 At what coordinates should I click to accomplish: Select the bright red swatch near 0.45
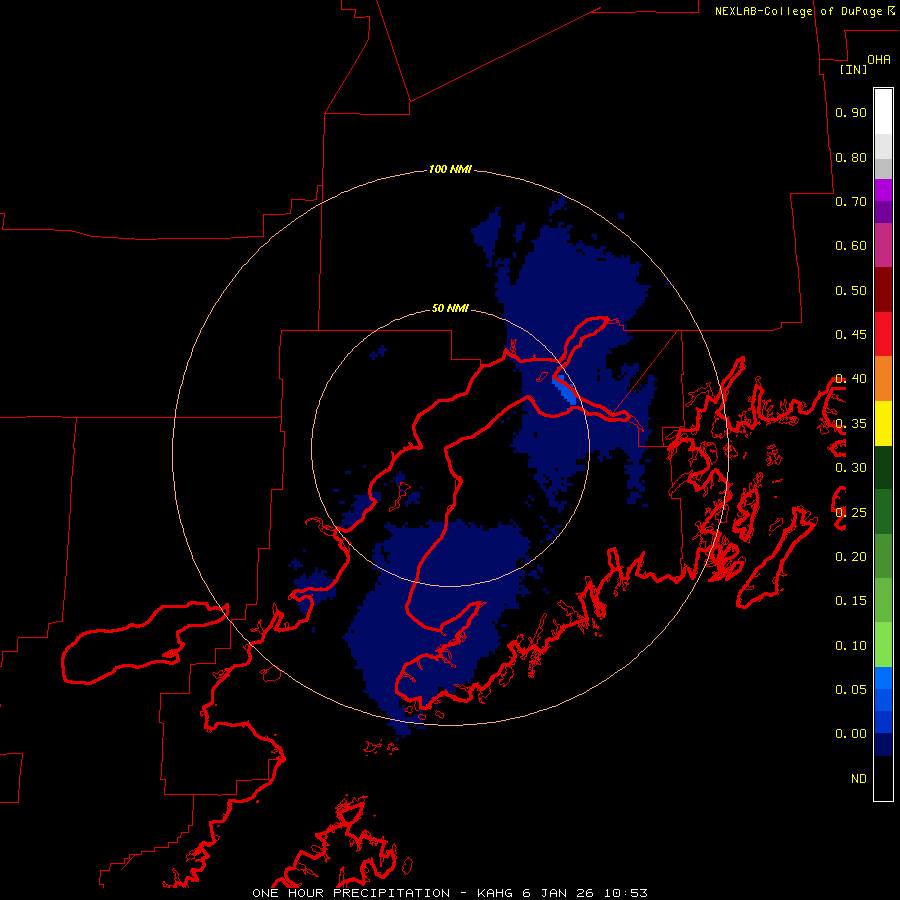click(x=883, y=334)
